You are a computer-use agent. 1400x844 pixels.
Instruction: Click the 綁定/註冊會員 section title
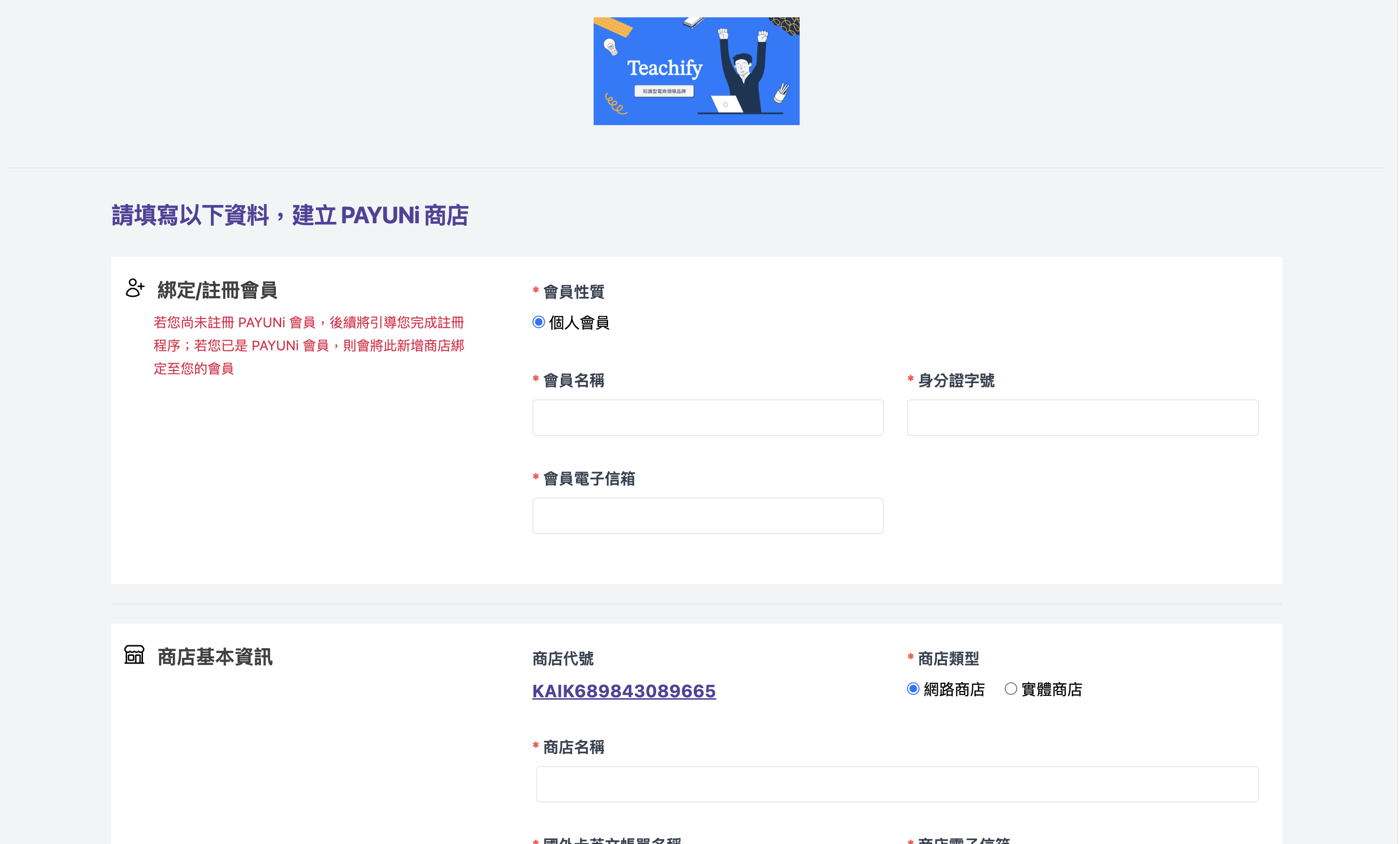tap(217, 290)
